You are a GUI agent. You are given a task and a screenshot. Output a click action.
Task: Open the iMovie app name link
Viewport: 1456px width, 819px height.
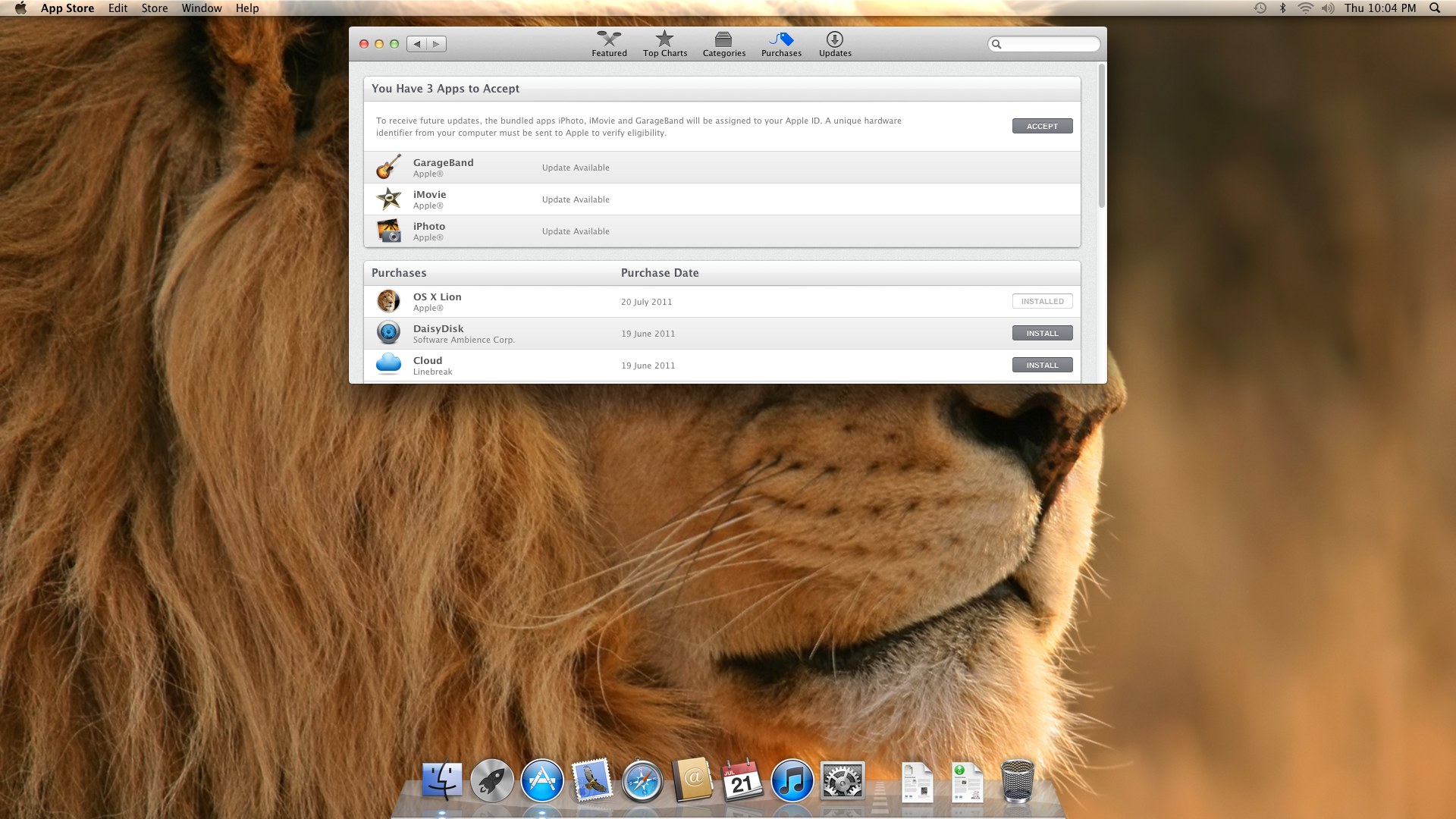pyautogui.click(x=429, y=194)
